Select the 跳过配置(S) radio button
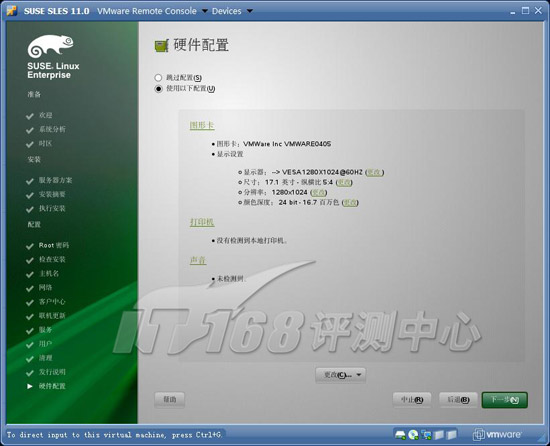The height and width of the screenshot is (446, 550). point(158,77)
